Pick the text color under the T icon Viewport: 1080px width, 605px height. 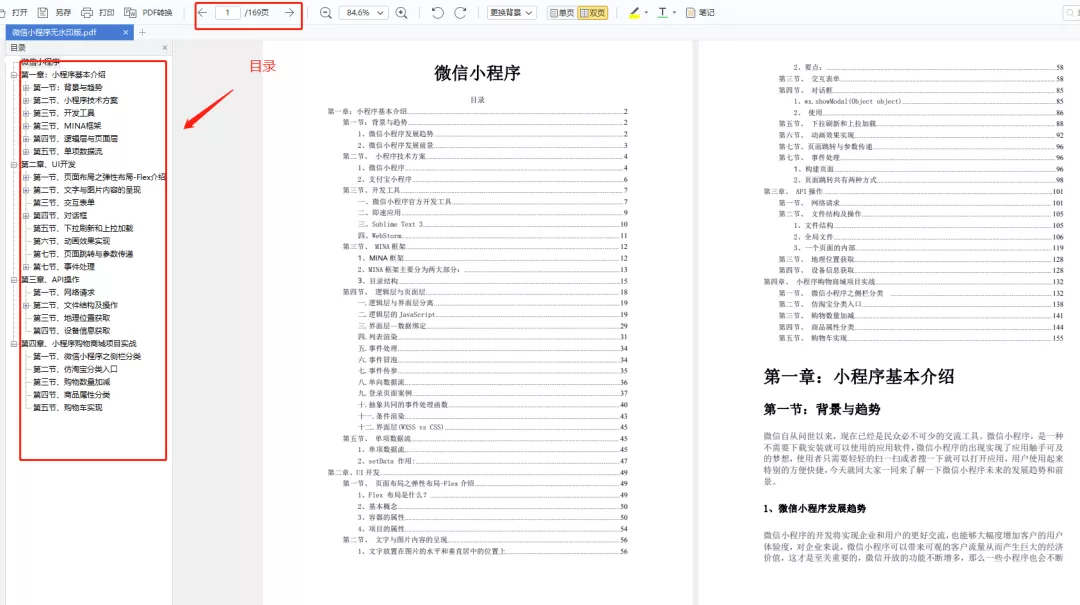[662, 13]
